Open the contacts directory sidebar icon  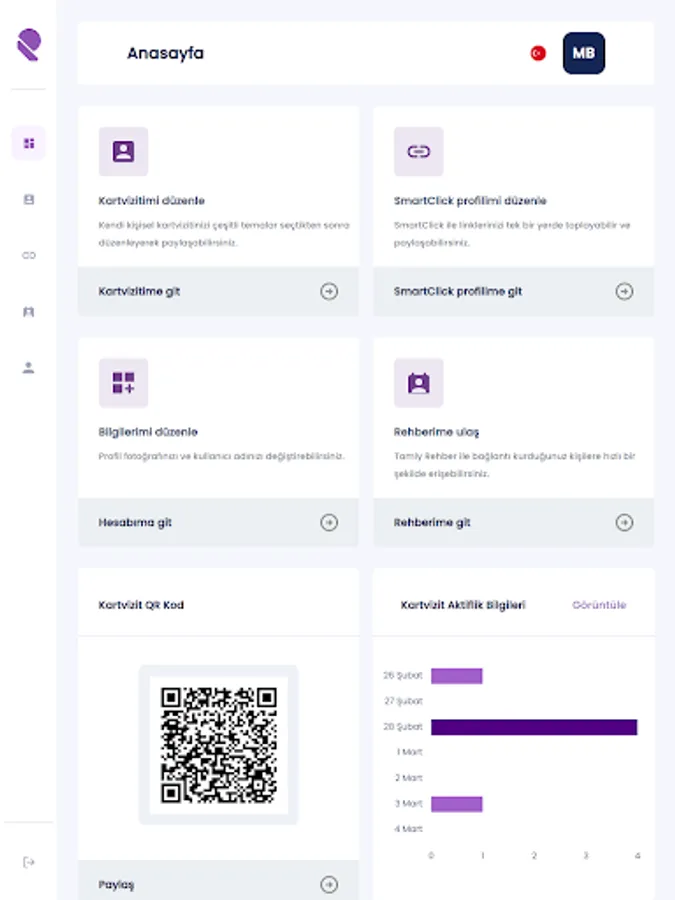(x=29, y=312)
